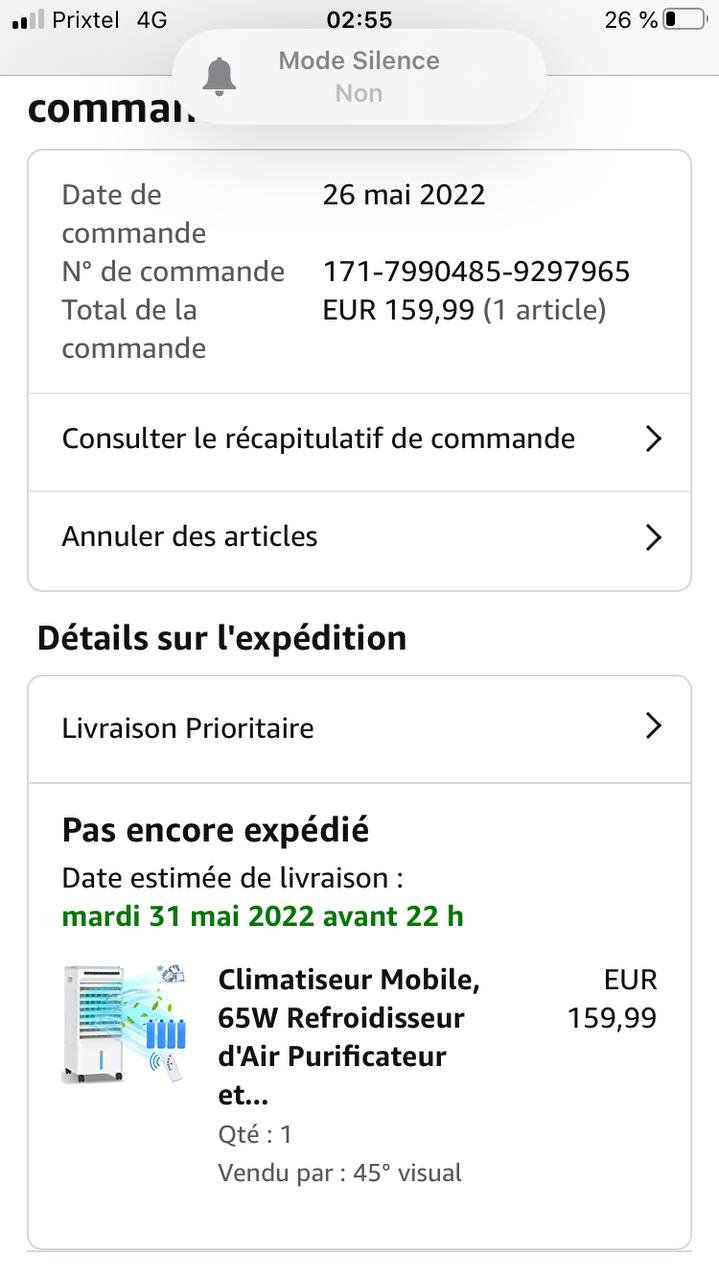This screenshot has height=1280, width=719.
Task: Tap the Pas encore expédié status heading
Action: click(216, 830)
